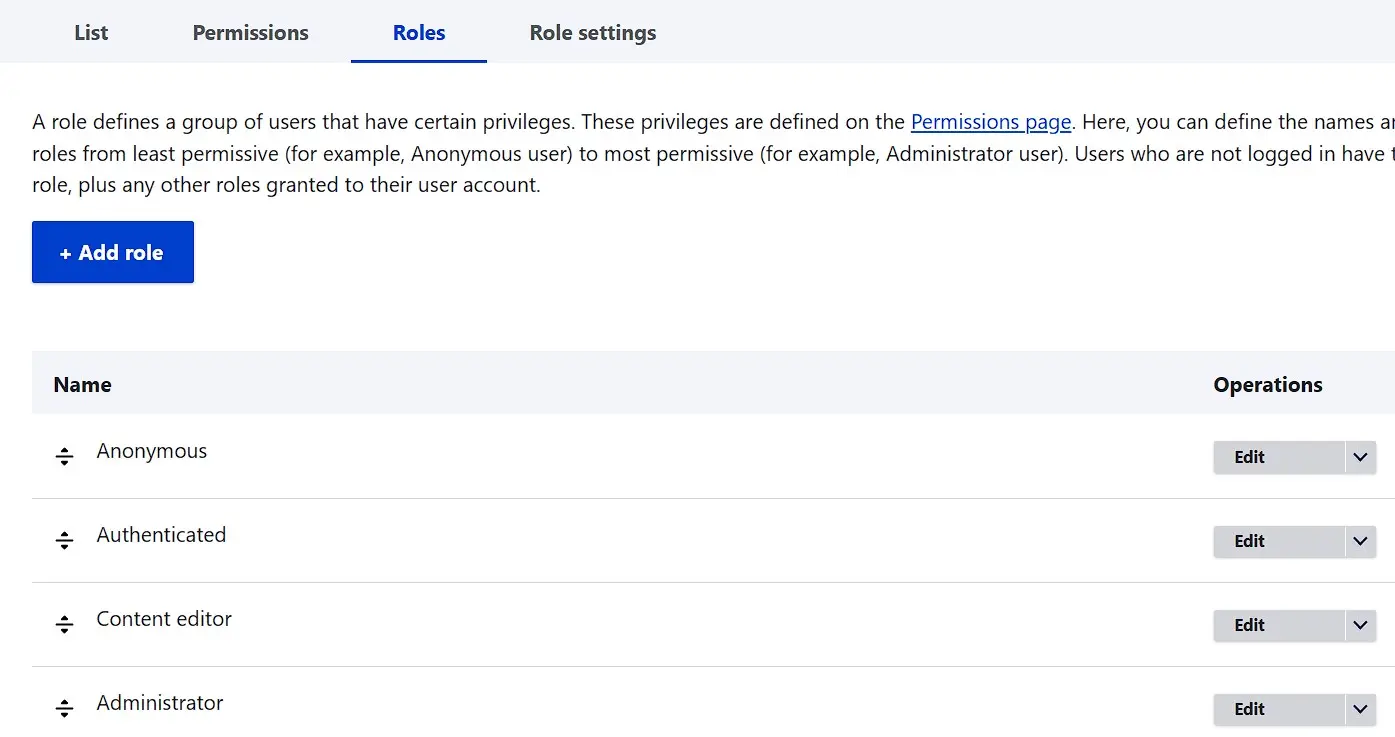Click the Add role button
The image size is (1395, 737).
pos(112,252)
